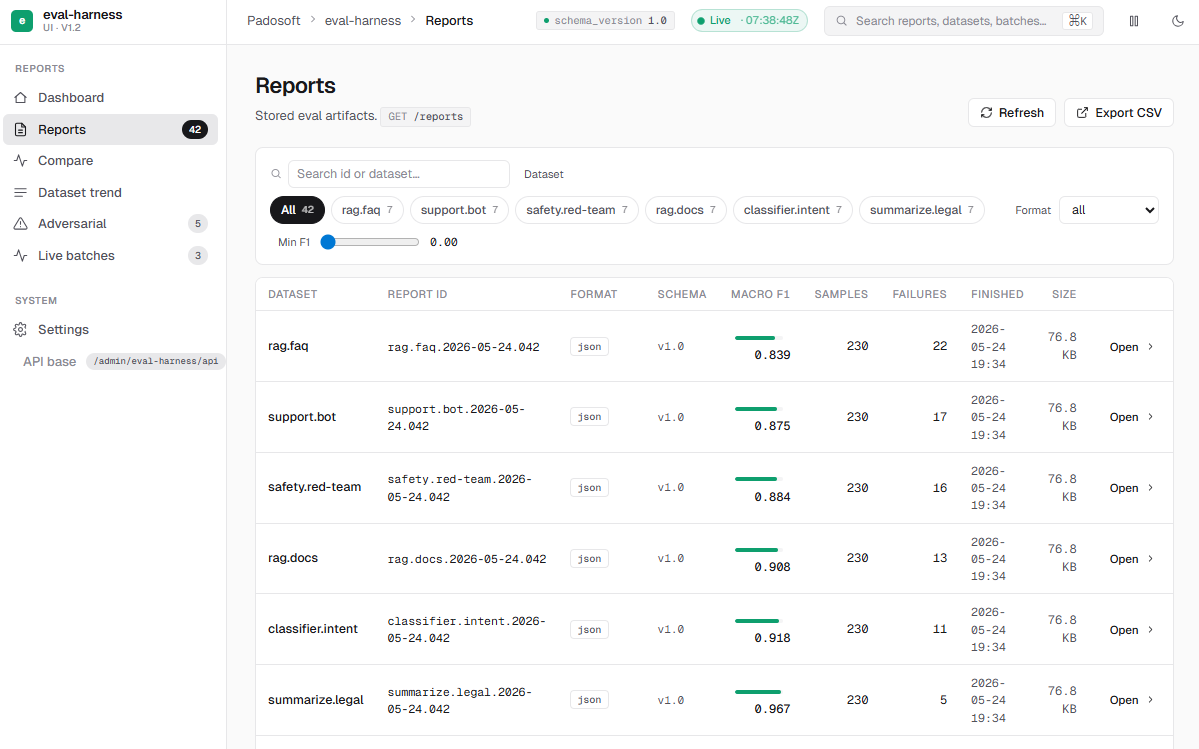Viewport: 1199px width, 749px height.
Task: Click the 0.875 F1 value
Action: pyautogui.click(x=772, y=426)
